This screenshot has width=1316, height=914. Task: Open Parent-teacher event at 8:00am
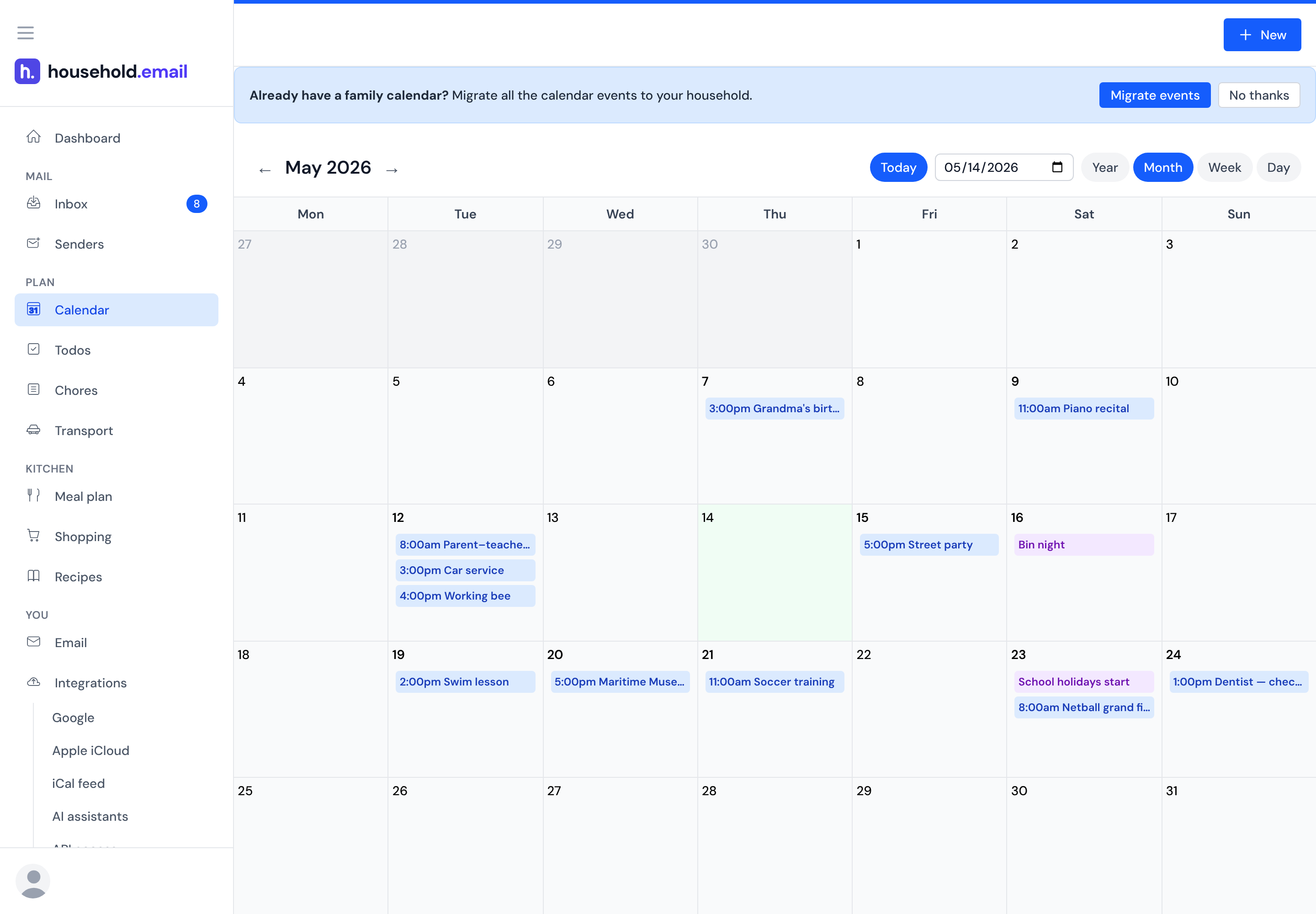[465, 545]
